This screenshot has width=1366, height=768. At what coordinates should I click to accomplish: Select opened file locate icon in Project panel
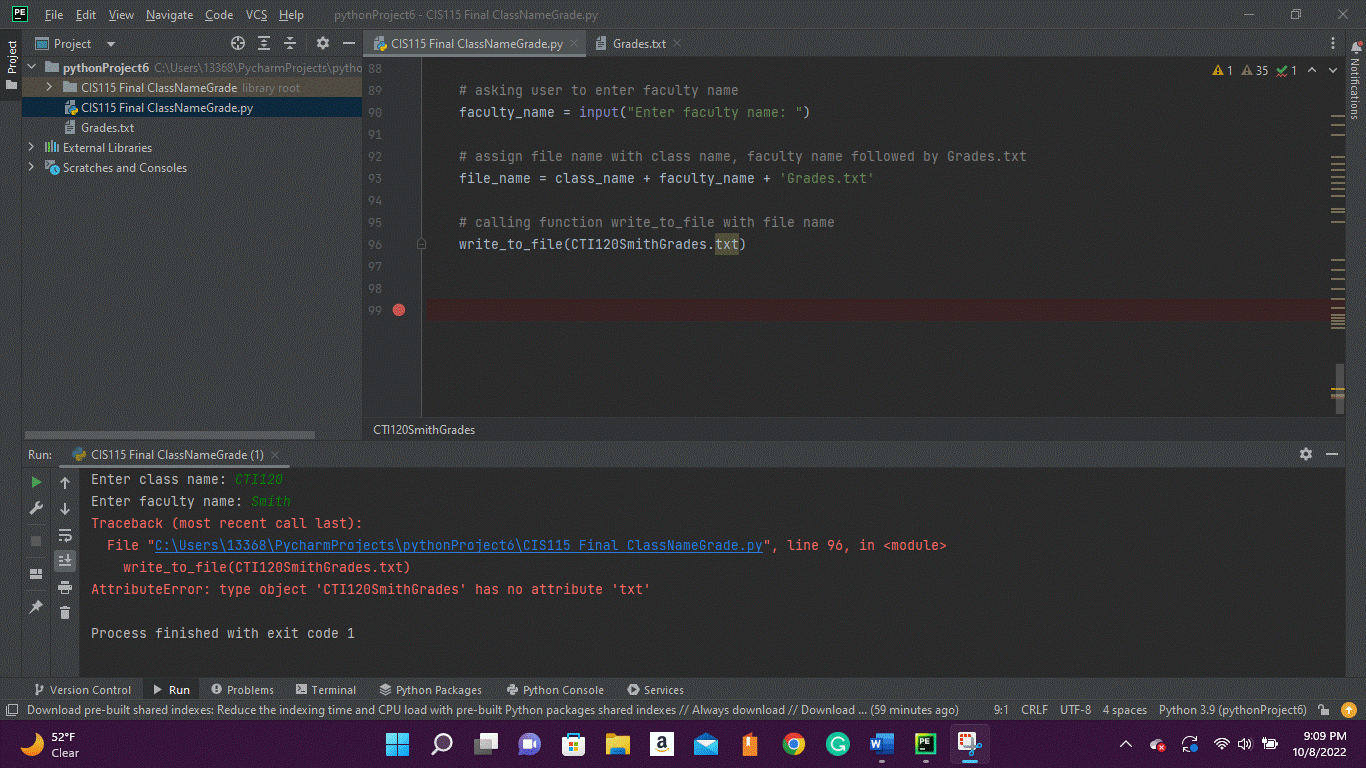(238, 44)
